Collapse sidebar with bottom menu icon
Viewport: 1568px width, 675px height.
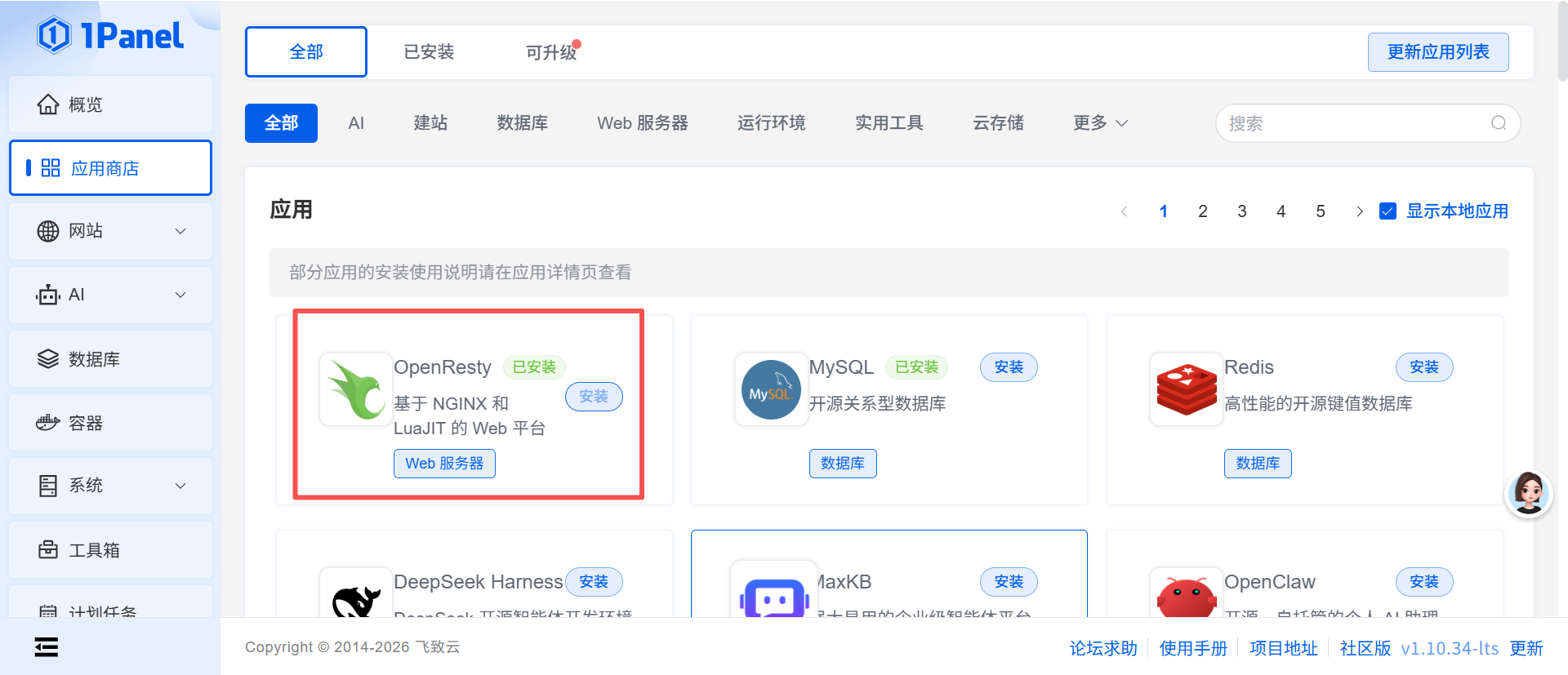[47, 647]
